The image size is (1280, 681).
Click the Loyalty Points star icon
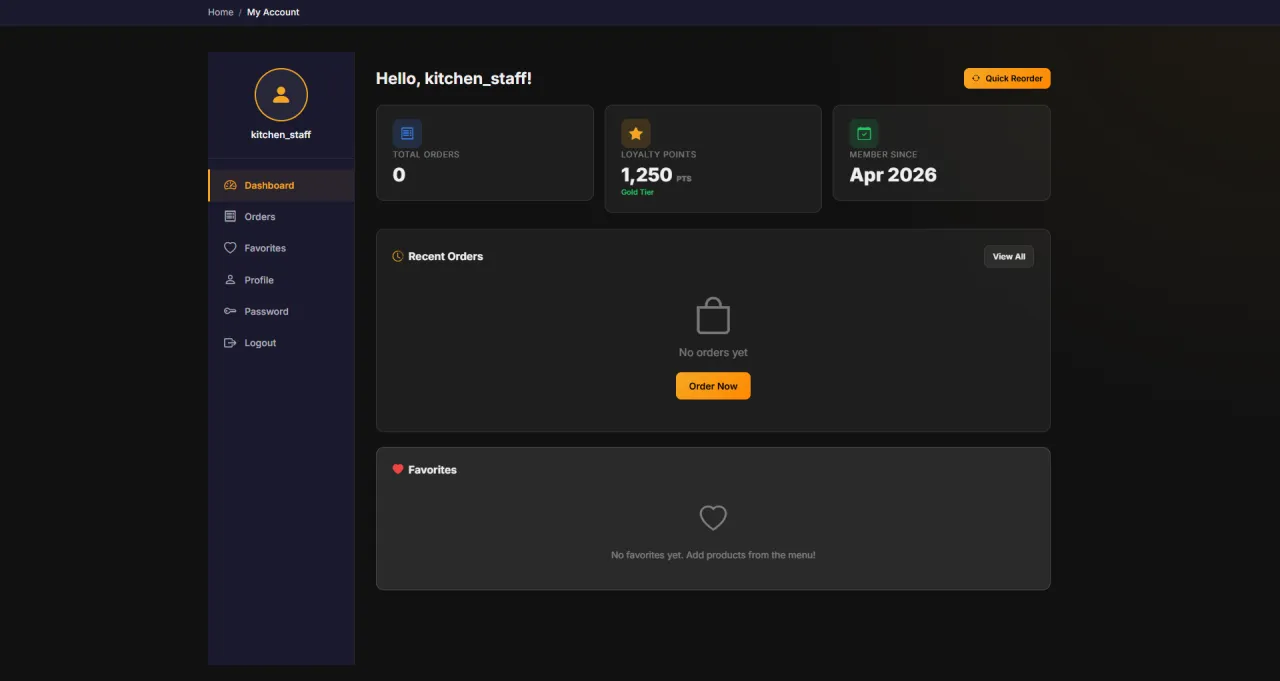[x=635, y=133]
